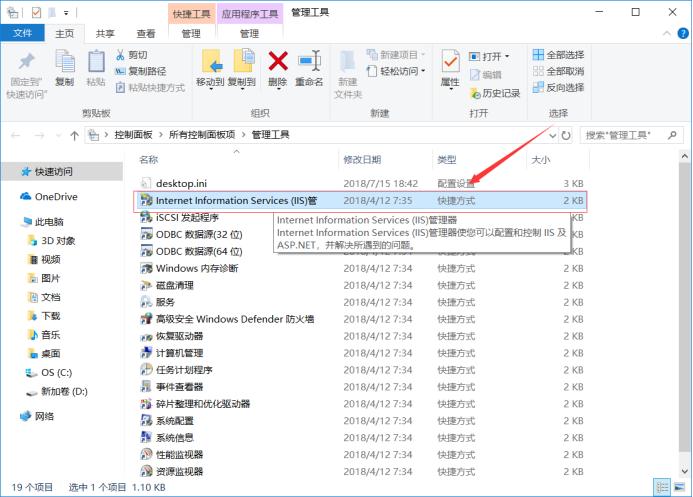Click Control Panel (控制面板) in the breadcrumb
Viewport: 693px width, 497px height.
click(133, 135)
